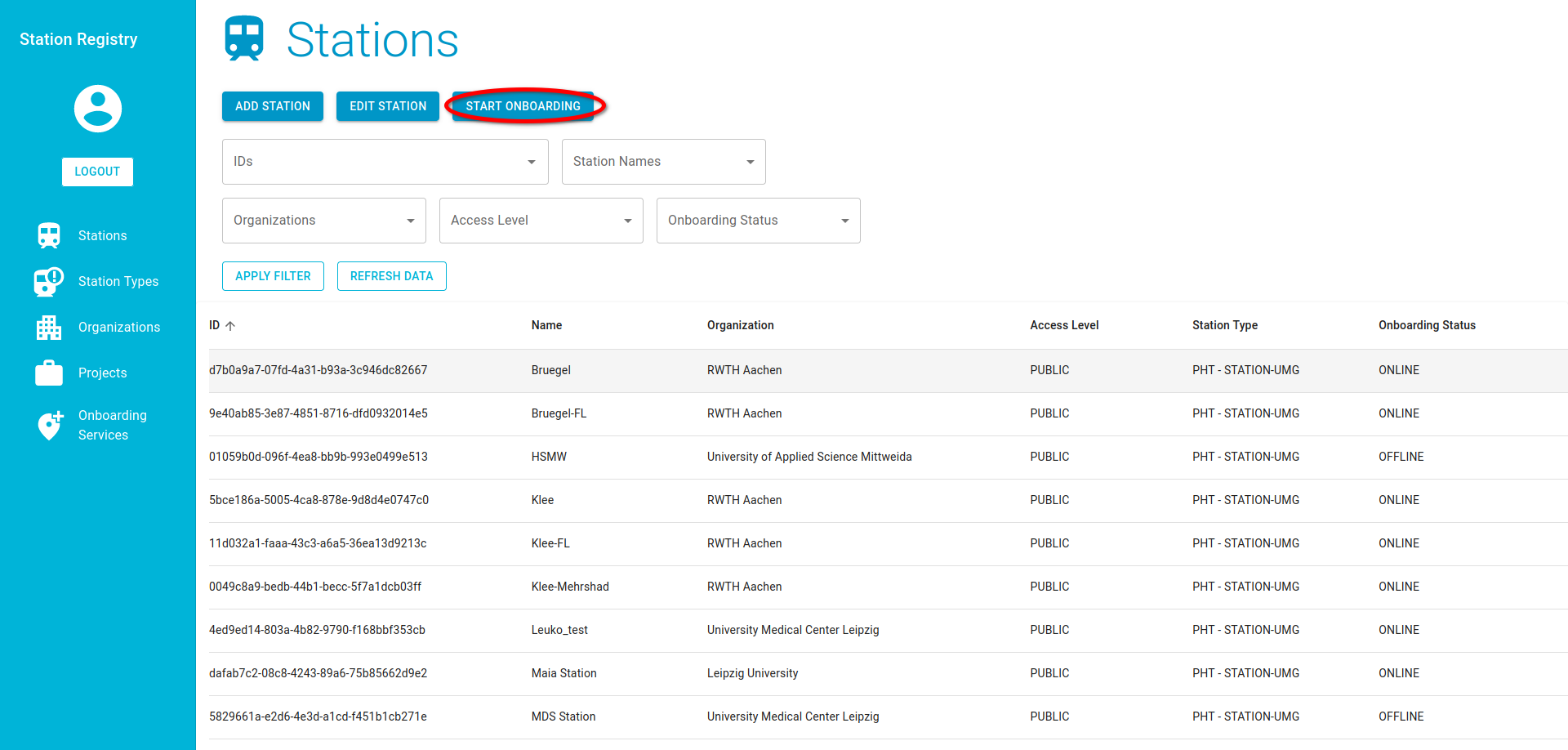Viewport: 1568px width, 750px height.
Task: Select the Klee-Mehrshad station name
Action: 570,587
